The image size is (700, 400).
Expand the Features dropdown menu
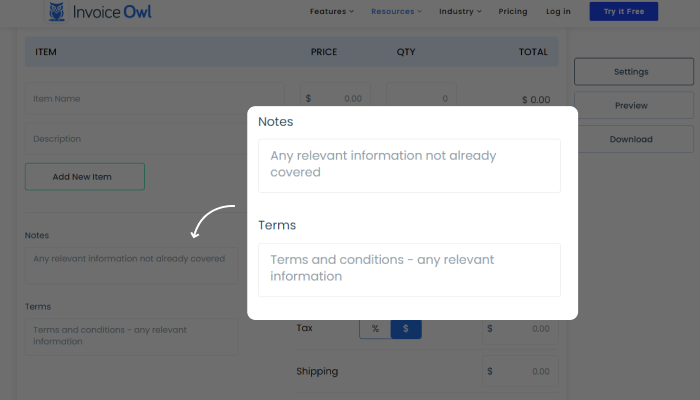333,12
